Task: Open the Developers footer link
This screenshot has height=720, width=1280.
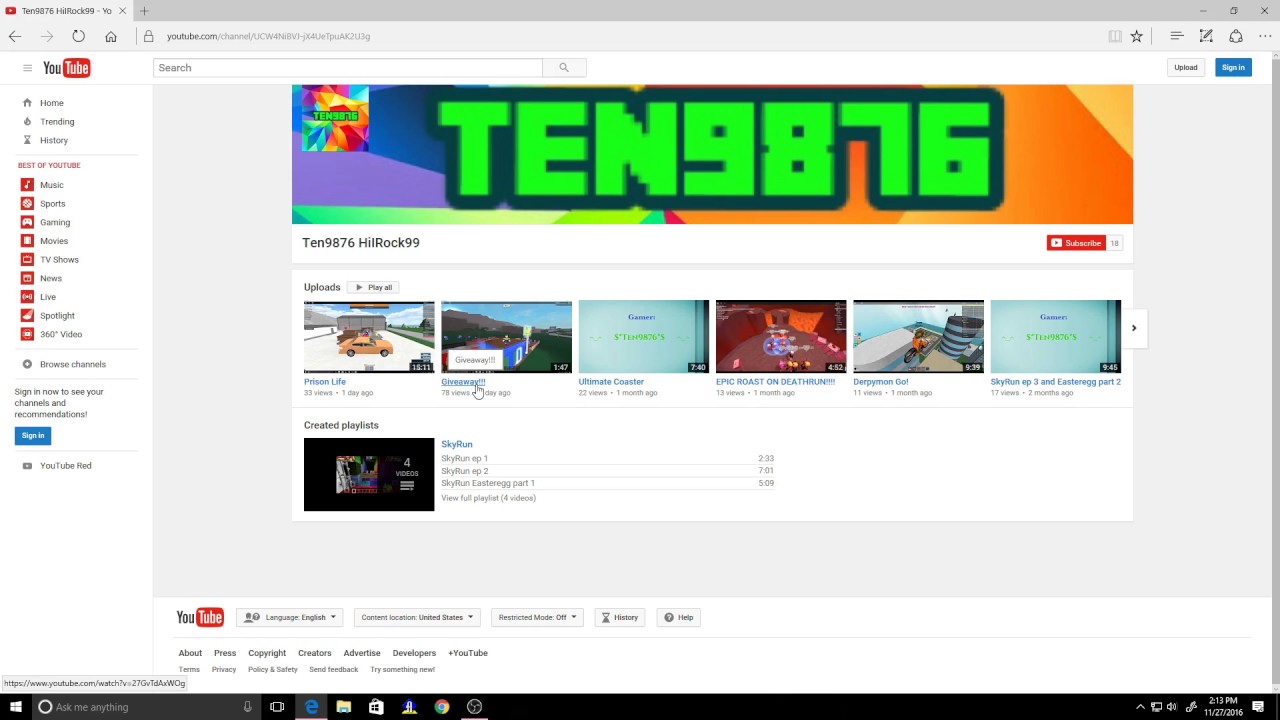Action: pyautogui.click(x=414, y=653)
